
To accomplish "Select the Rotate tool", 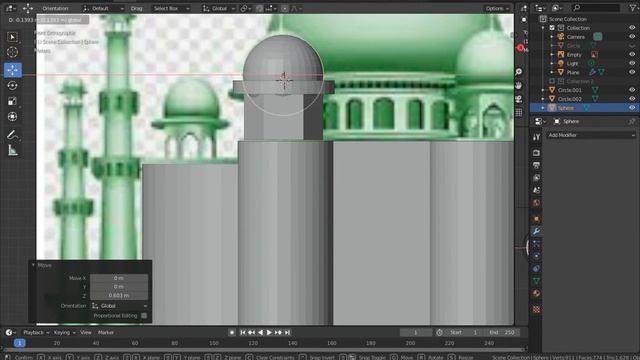I will point(13,85).
